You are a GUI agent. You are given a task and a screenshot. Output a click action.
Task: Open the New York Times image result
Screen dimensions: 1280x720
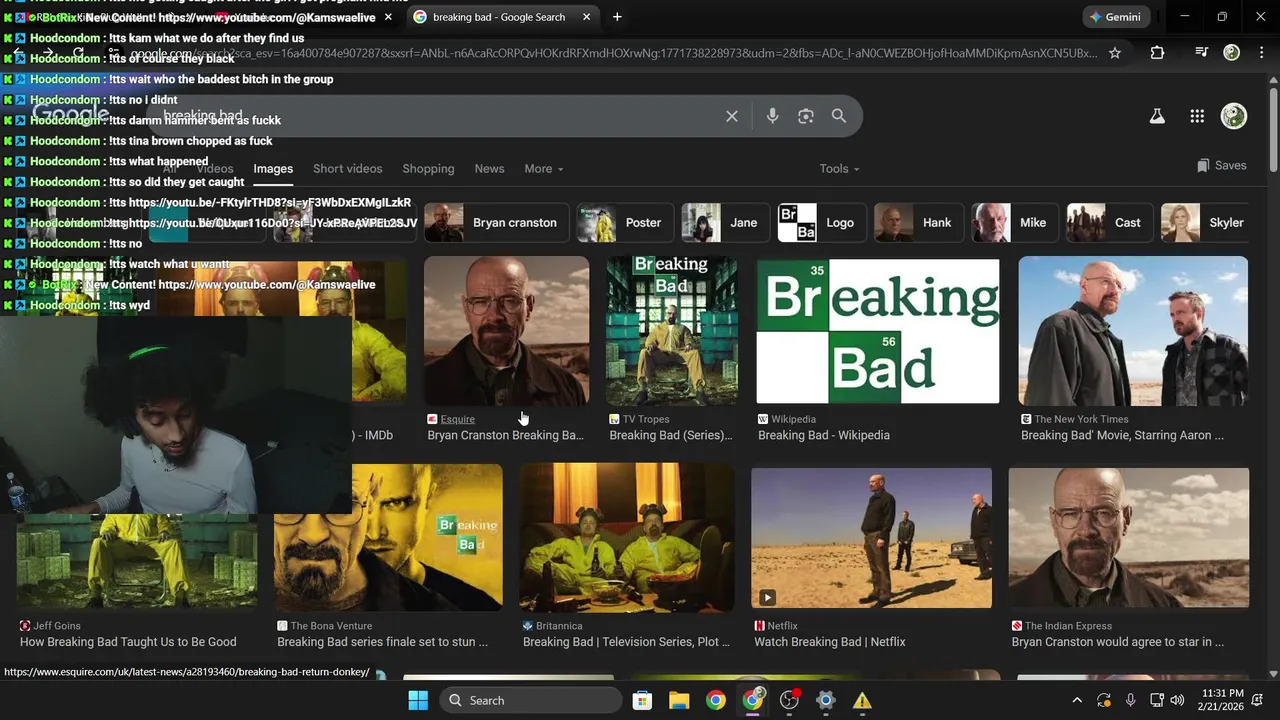tap(1133, 331)
